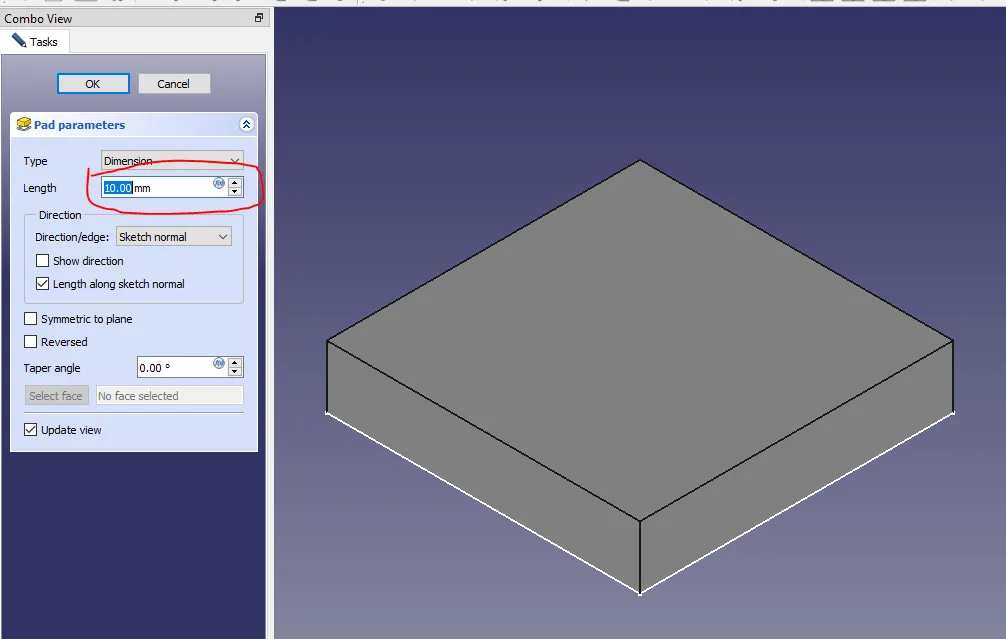Click the Cancel button

[174, 84]
